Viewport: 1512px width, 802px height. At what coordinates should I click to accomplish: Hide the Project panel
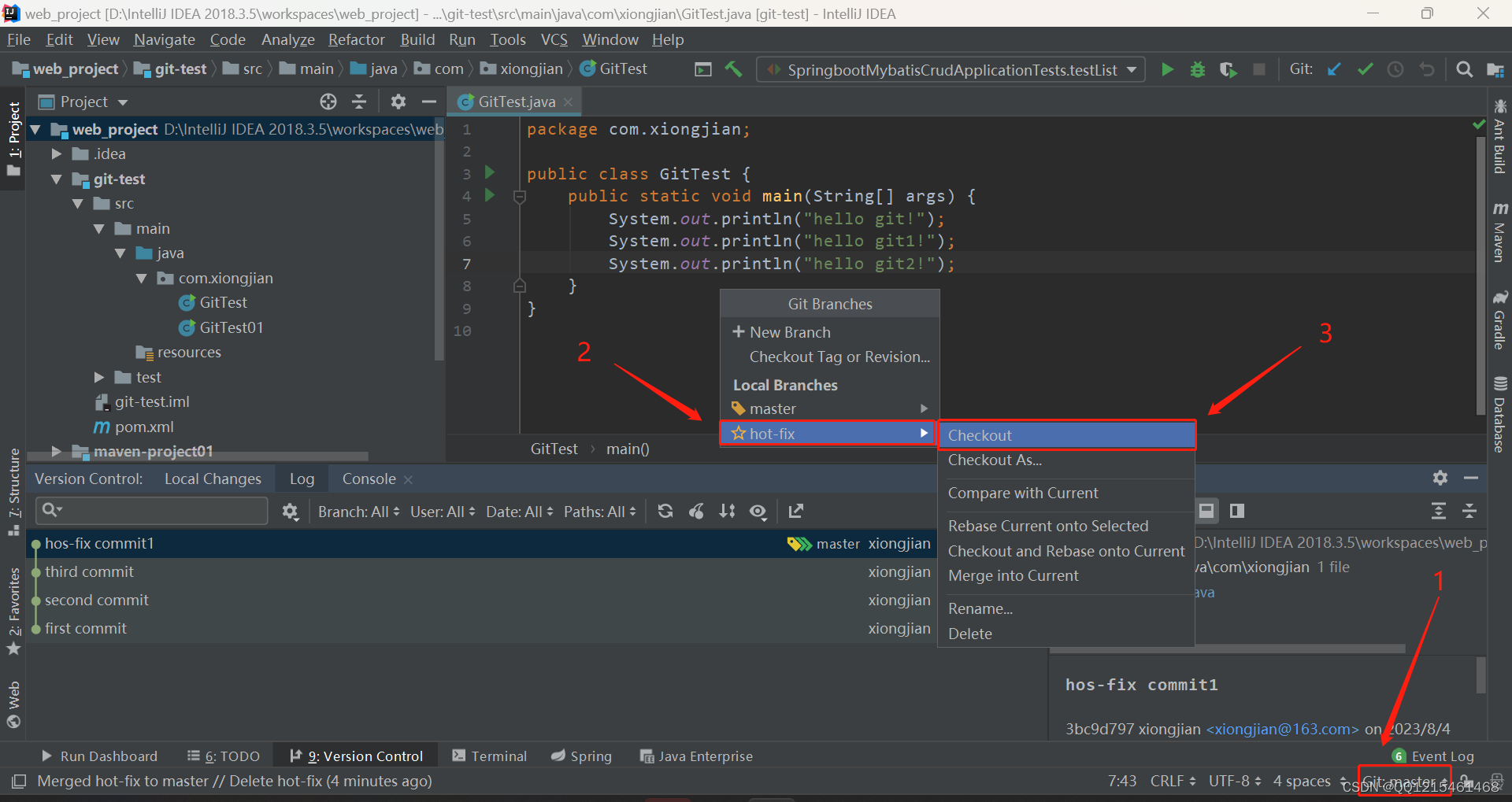(429, 102)
